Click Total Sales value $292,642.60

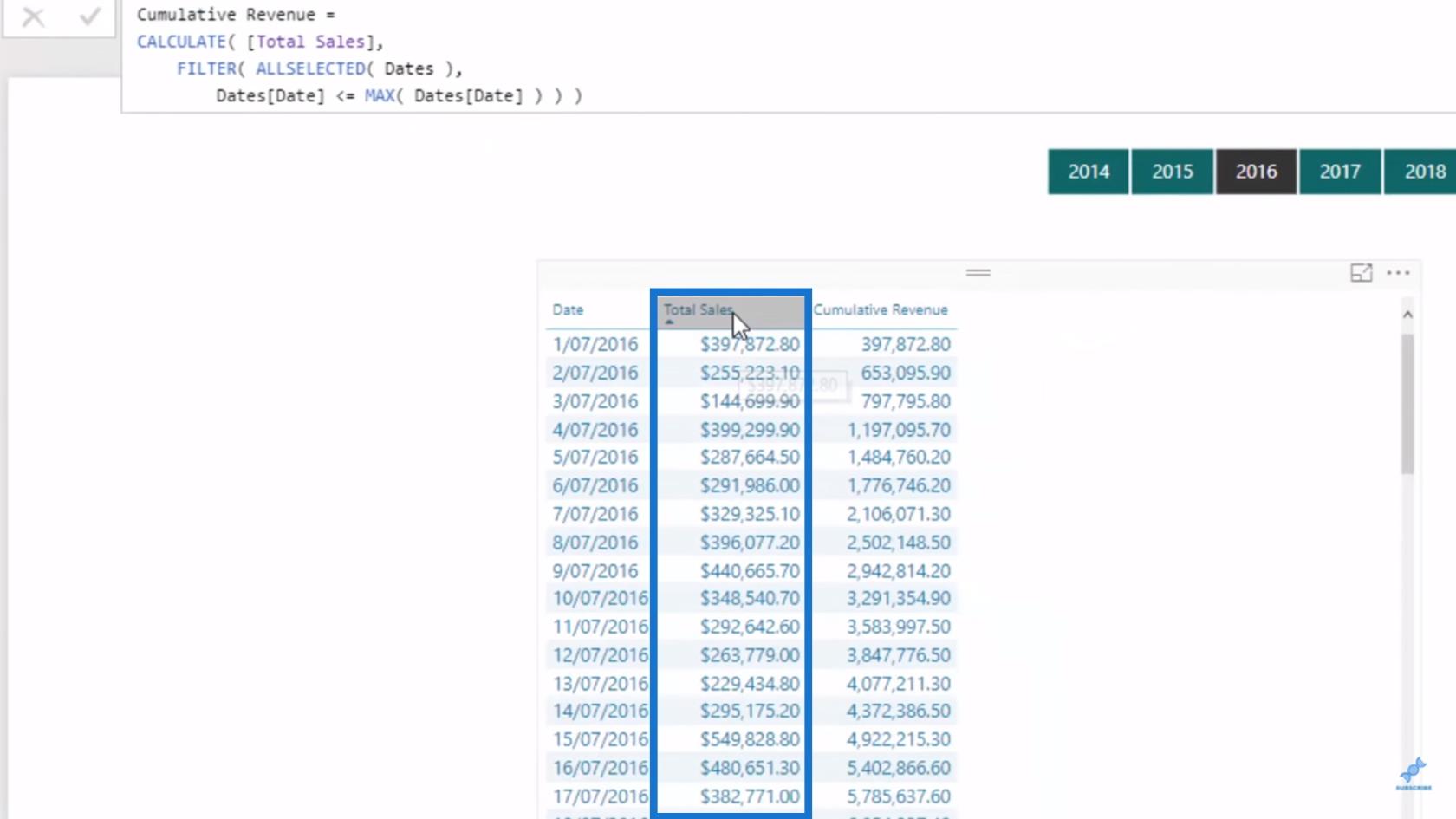[750, 627]
